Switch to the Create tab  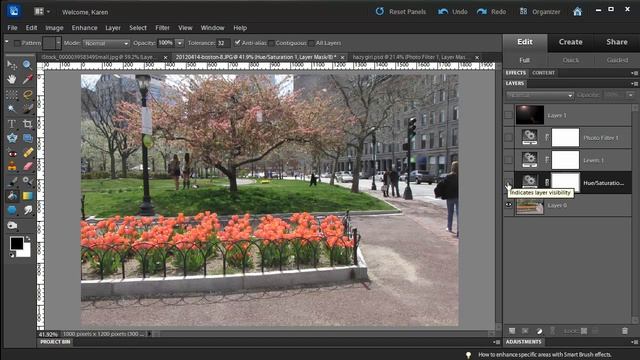pos(570,42)
